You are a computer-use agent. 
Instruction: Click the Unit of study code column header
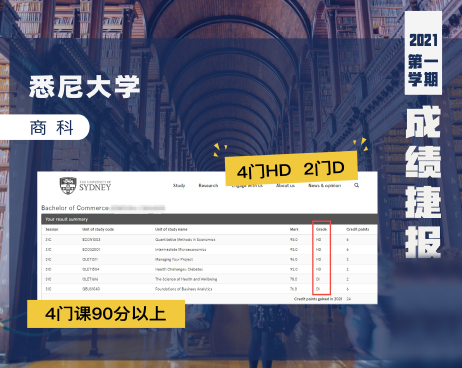tap(98, 229)
